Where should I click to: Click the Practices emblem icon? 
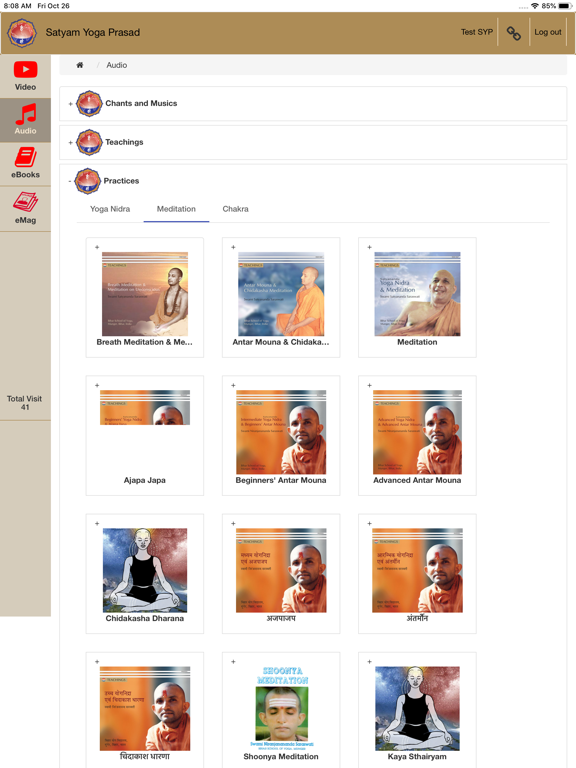tap(88, 181)
